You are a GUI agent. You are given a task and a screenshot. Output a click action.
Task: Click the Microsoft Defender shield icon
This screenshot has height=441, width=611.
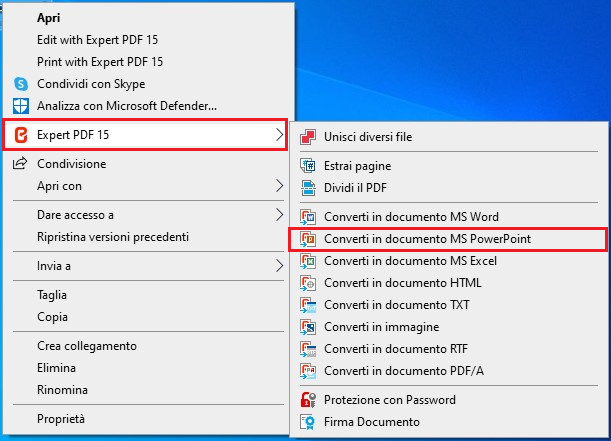click(21, 106)
